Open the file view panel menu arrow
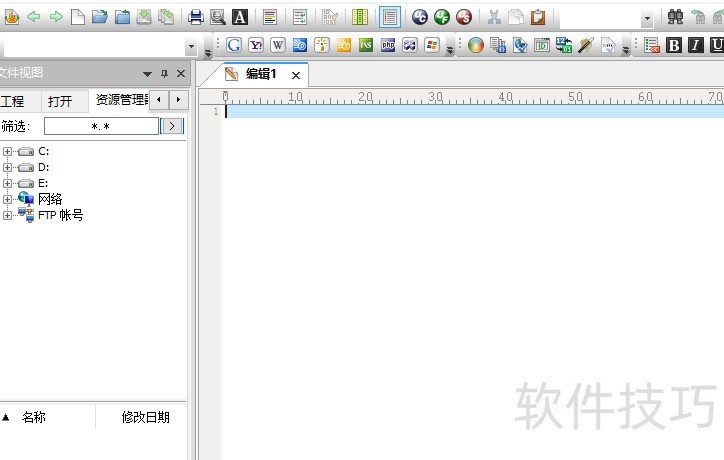The width and height of the screenshot is (724, 460). click(147, 74)
